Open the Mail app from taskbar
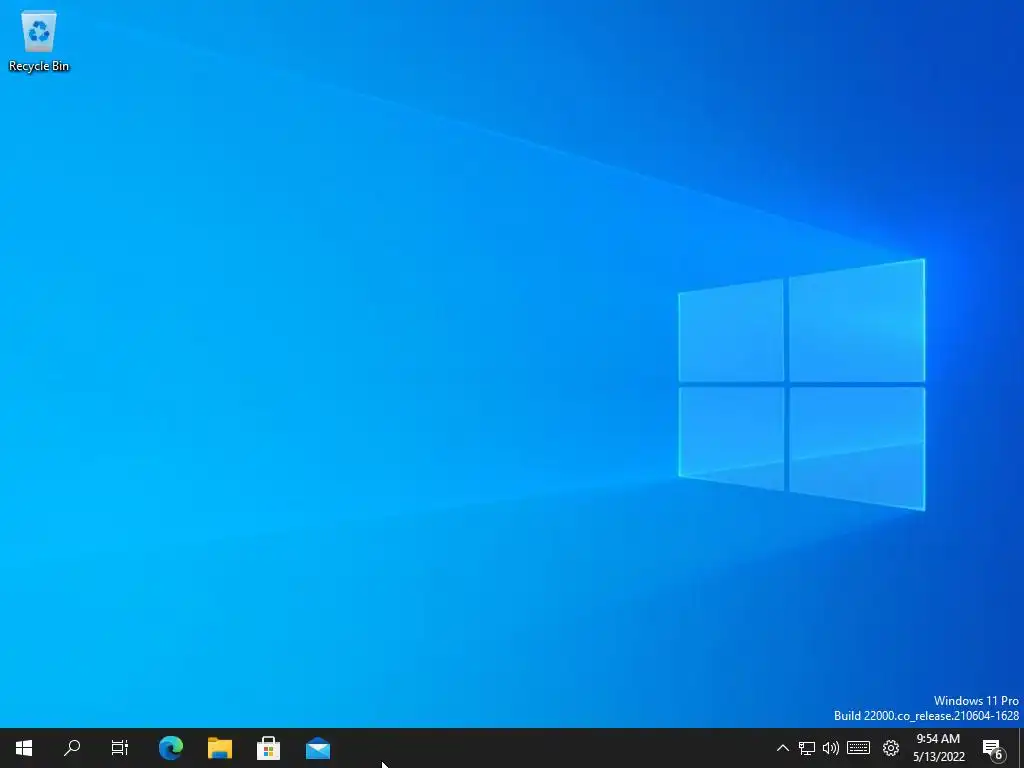The height and width of the screenshot is (768, 1024). pos(317,748)
